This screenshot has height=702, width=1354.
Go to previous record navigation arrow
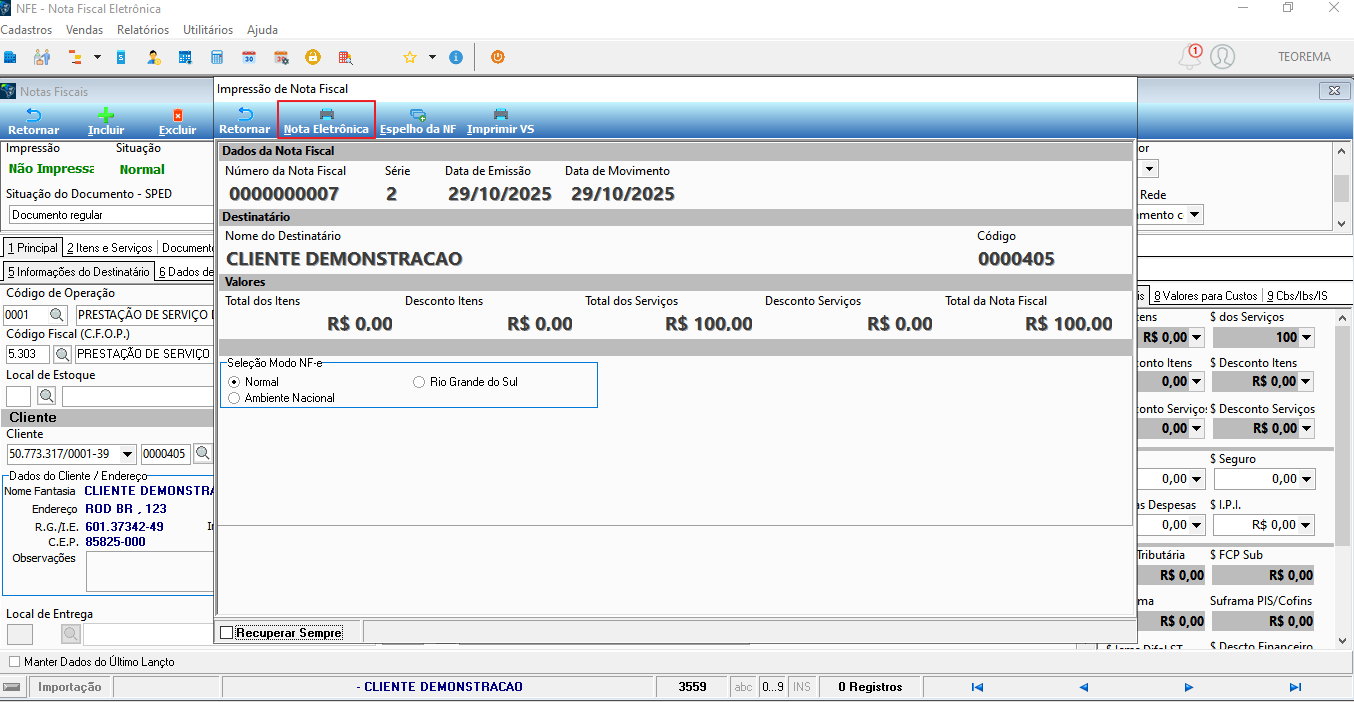click(1083, 687)
